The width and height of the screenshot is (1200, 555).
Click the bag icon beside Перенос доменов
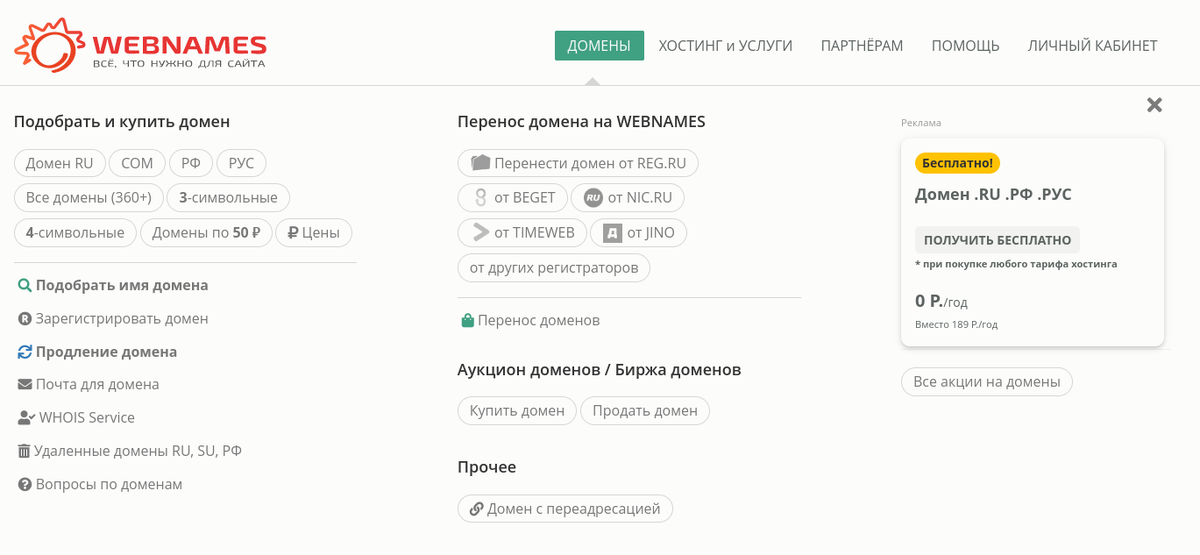tap(467, 321)
